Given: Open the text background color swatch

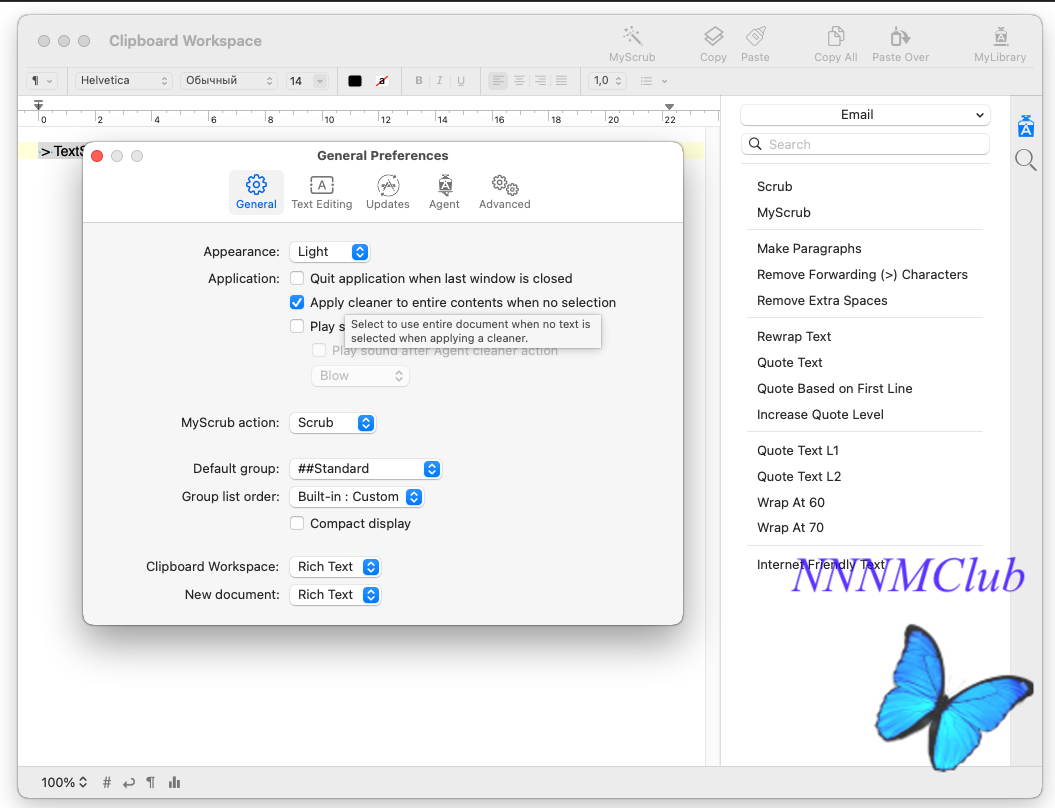Looking at the screenshot, I should click(x=382, y=81).
